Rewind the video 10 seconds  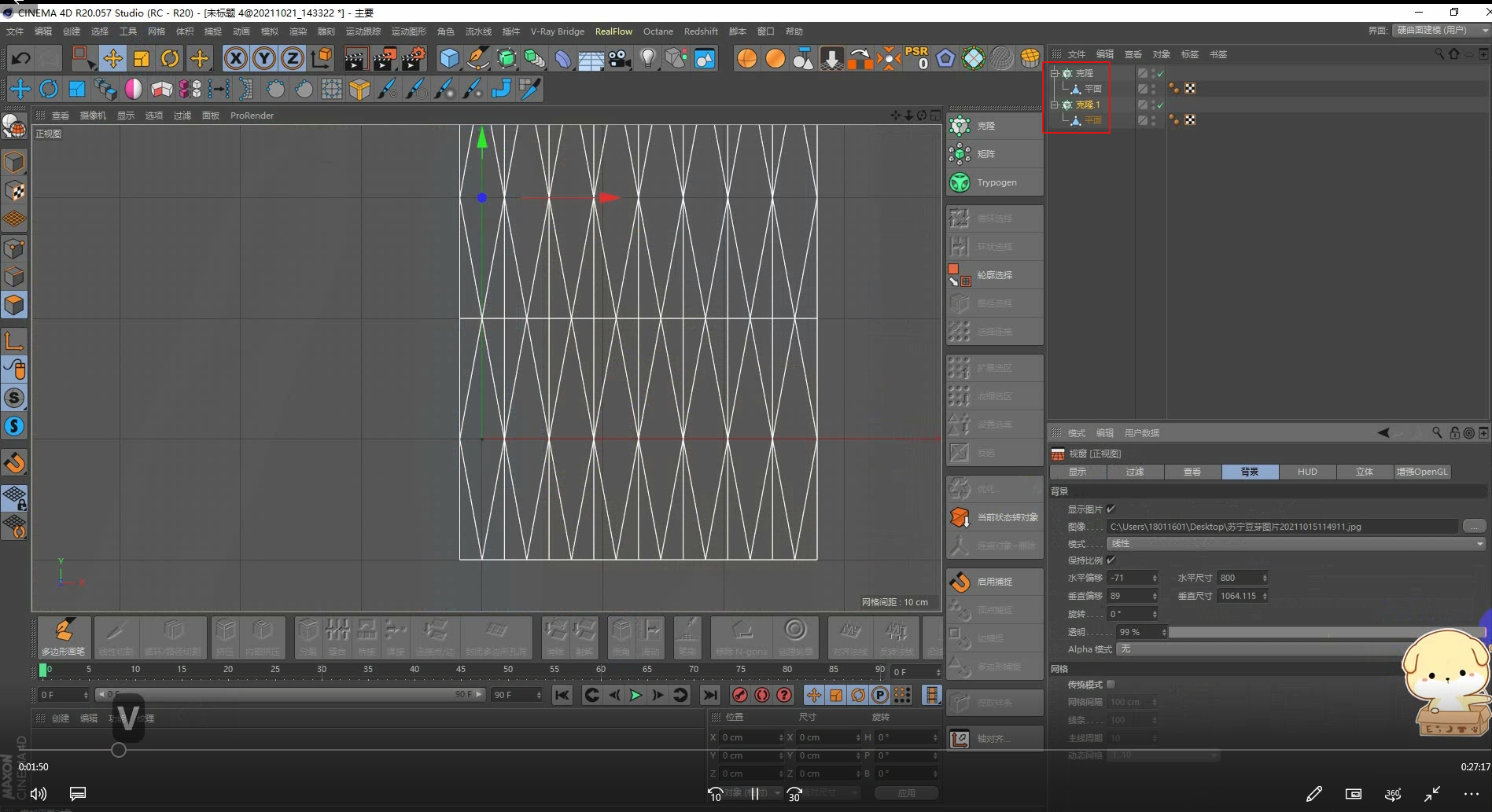(x=715, y=794)
